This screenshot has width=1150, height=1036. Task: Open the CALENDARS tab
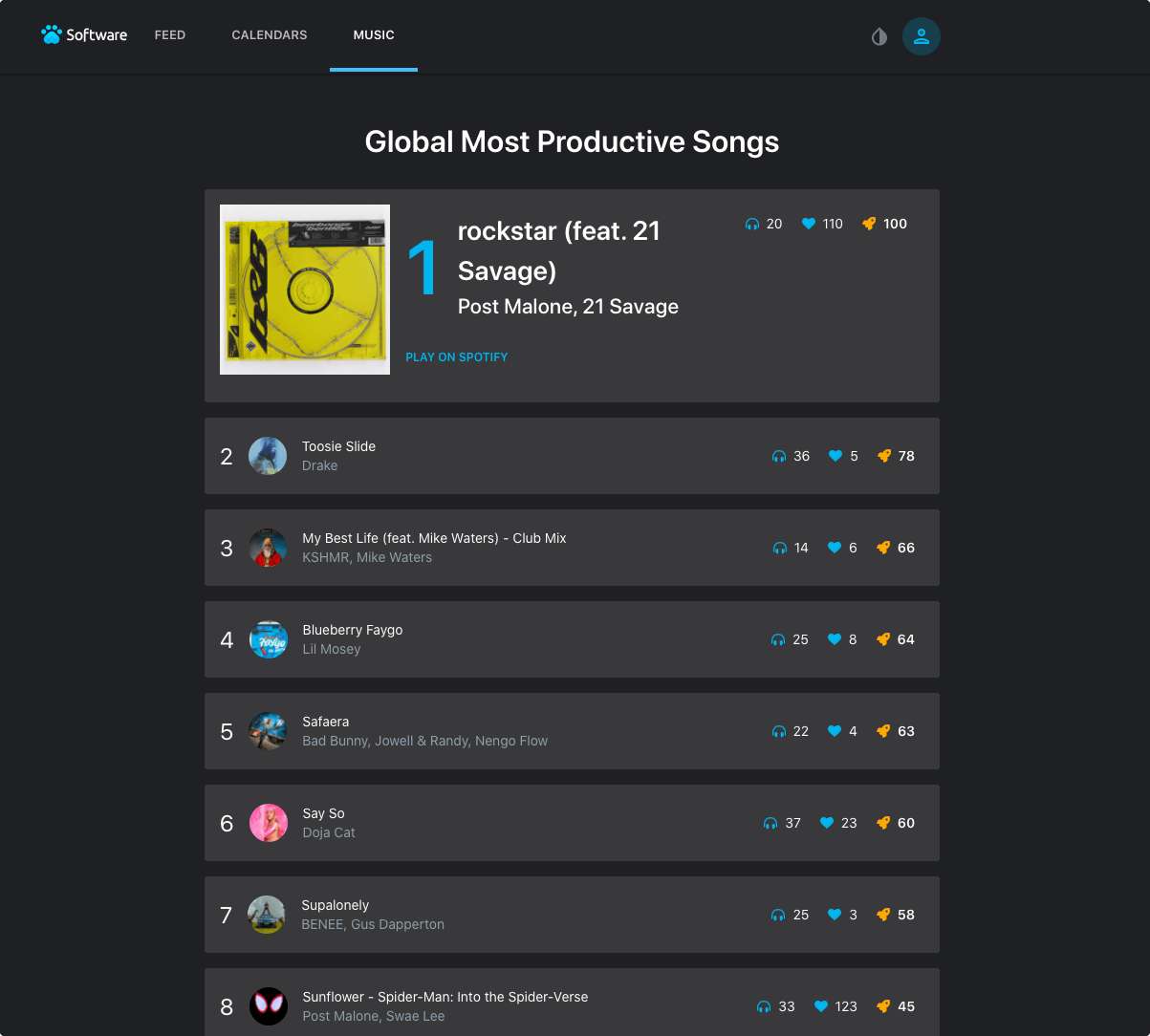[x=269, y=34]
